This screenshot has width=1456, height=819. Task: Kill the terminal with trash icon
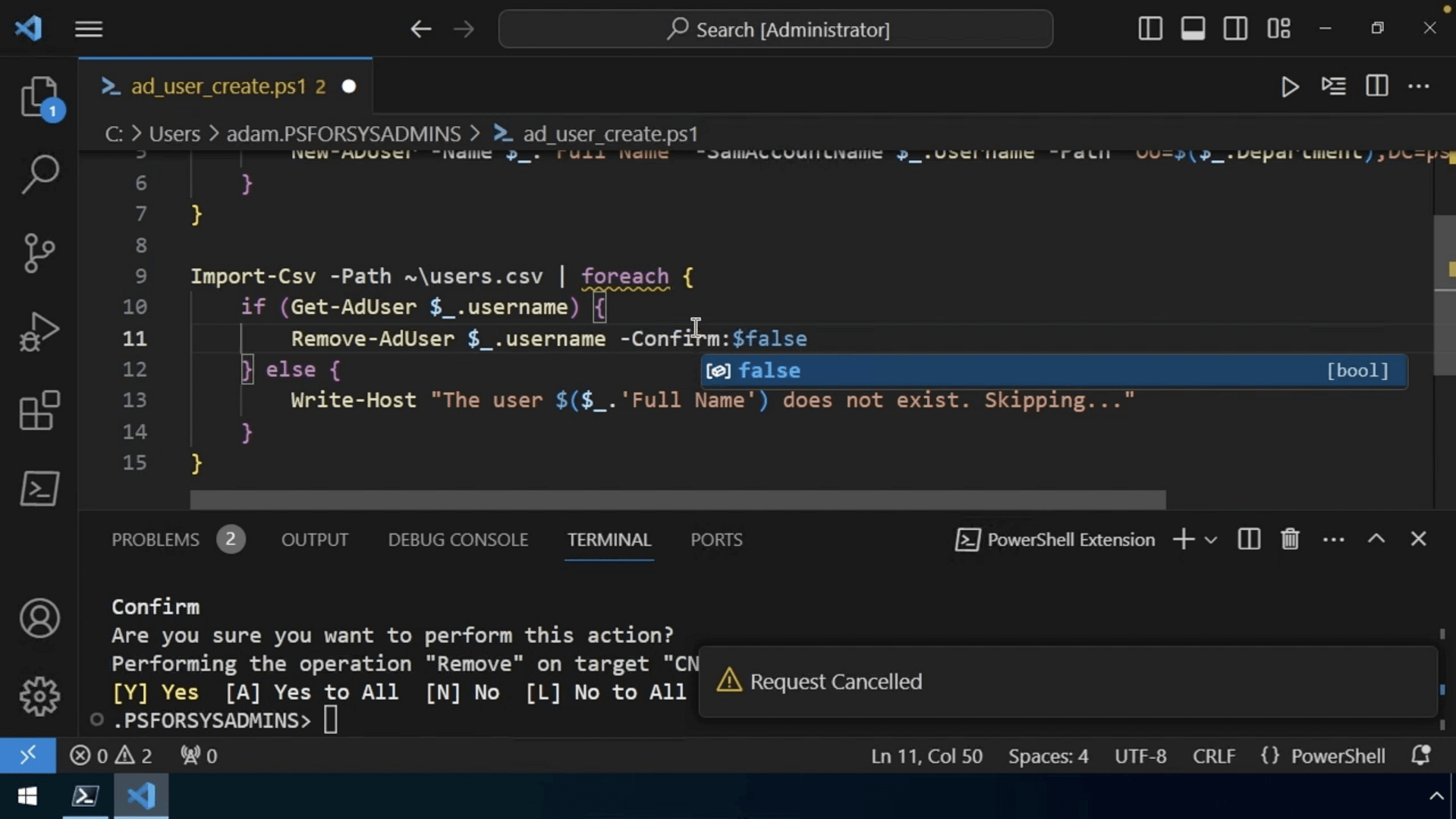pos(1290,539)
